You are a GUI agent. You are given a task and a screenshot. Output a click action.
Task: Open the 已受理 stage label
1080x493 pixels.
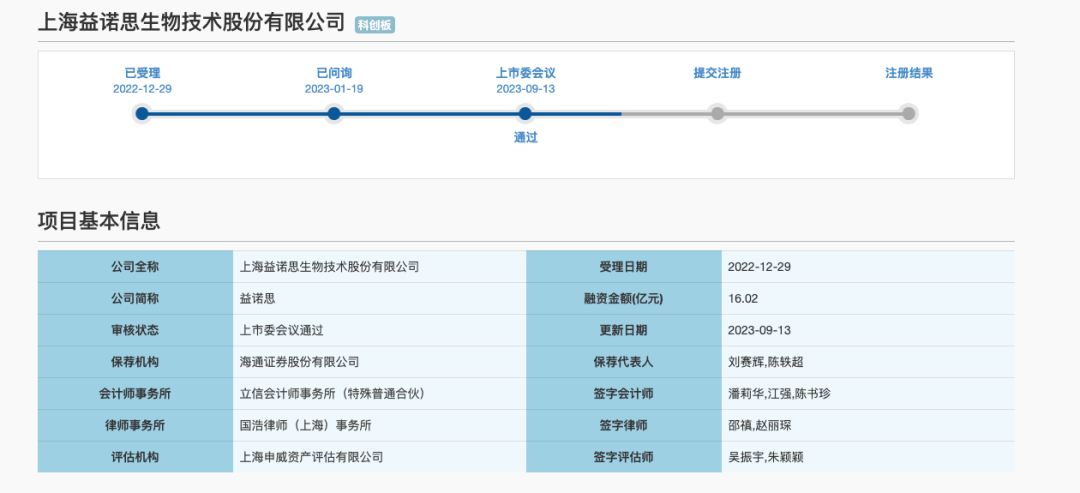[142, 73]
